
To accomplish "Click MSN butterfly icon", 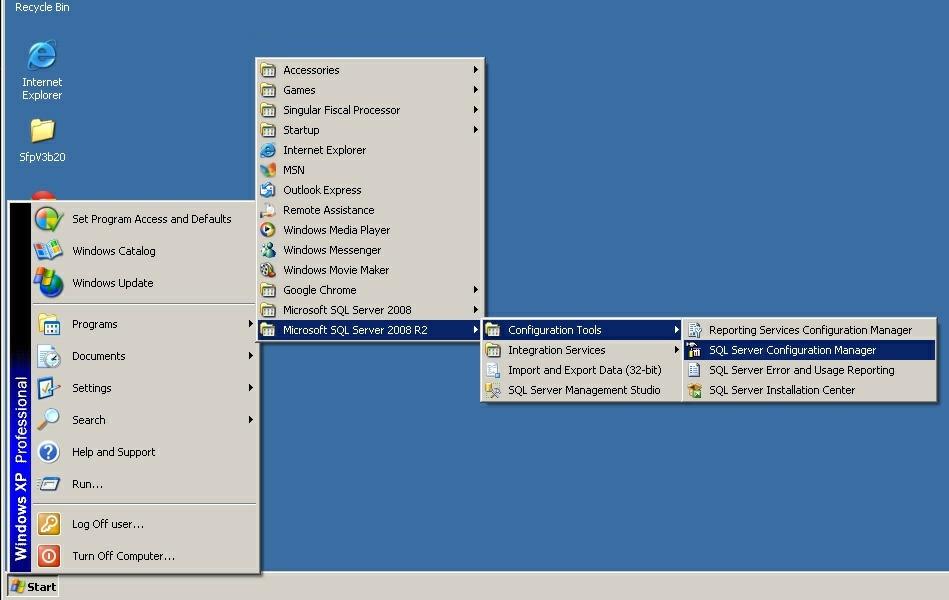I will 268,170.
